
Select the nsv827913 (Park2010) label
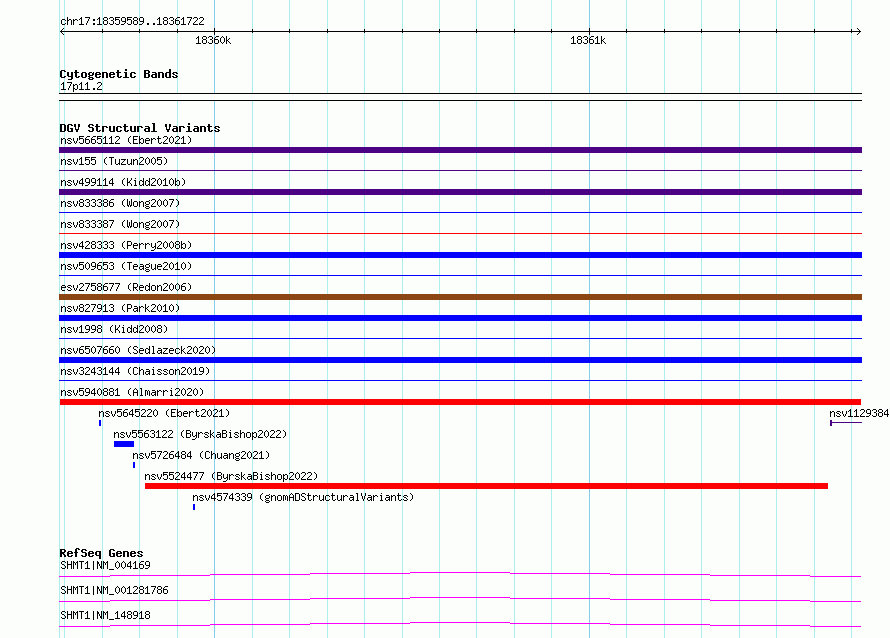120,308
